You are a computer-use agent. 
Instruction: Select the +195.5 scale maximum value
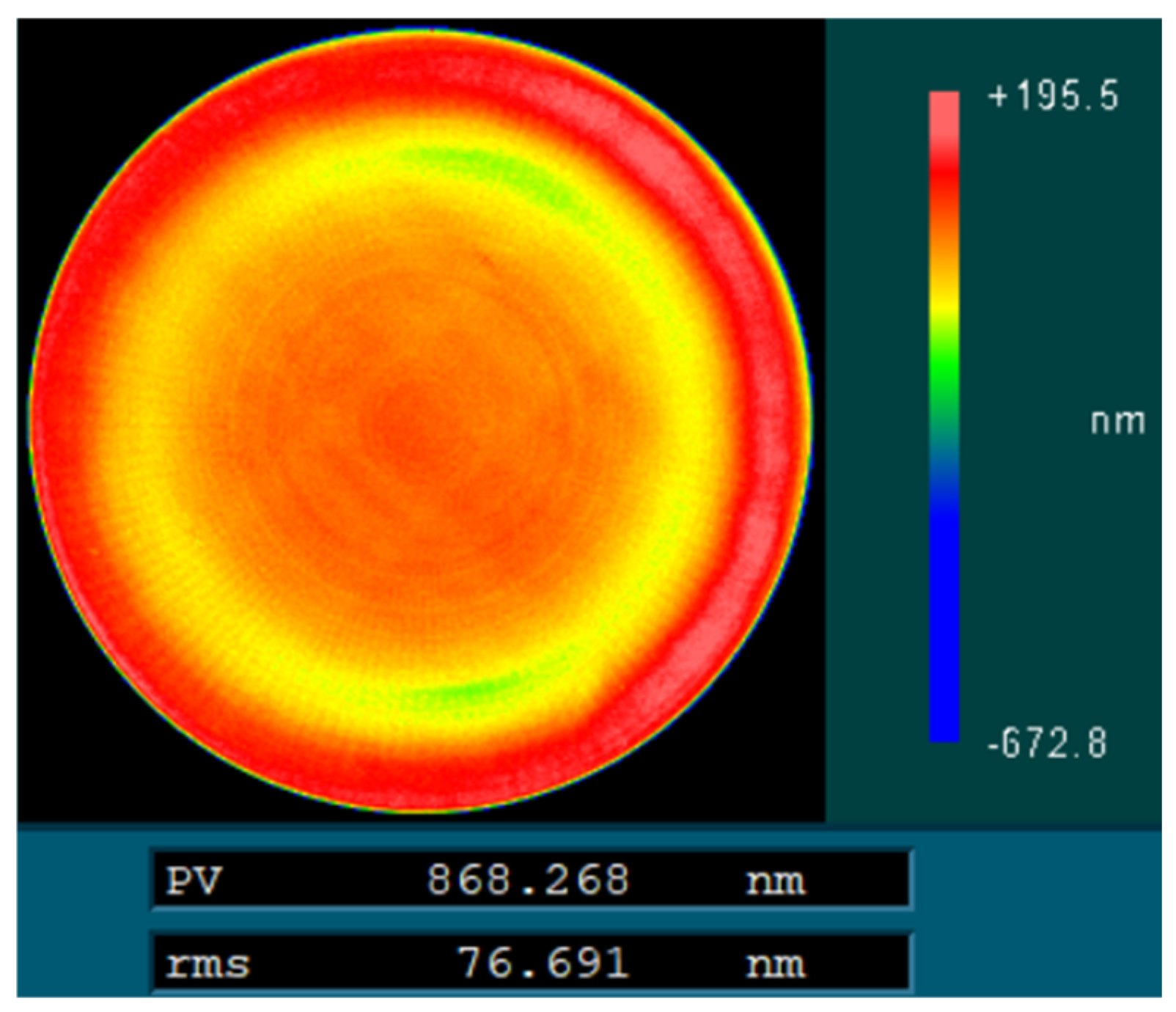[1054, 97]
